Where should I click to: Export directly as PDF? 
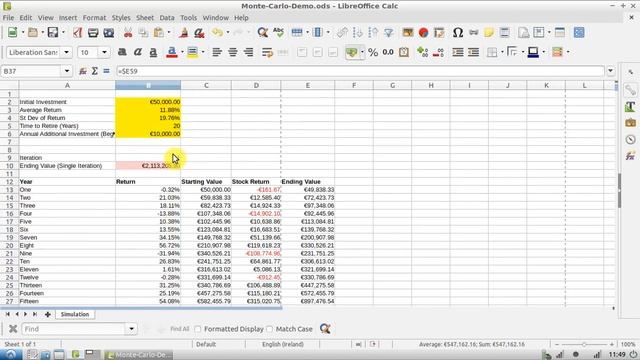pos(78,33)
